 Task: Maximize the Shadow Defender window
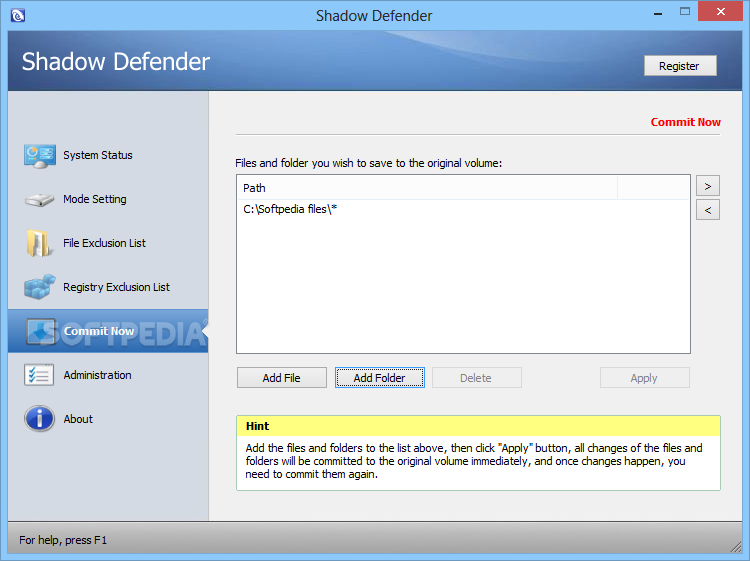click(x=685, y=12)
